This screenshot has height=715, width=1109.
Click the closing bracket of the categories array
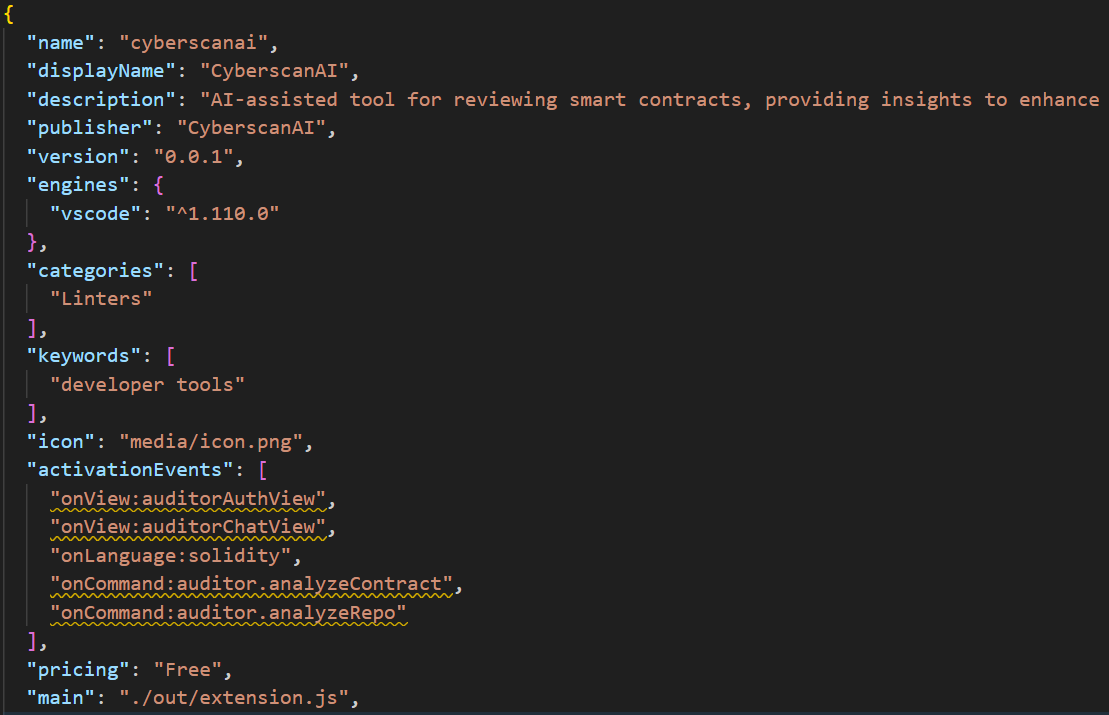click(32, 328)
